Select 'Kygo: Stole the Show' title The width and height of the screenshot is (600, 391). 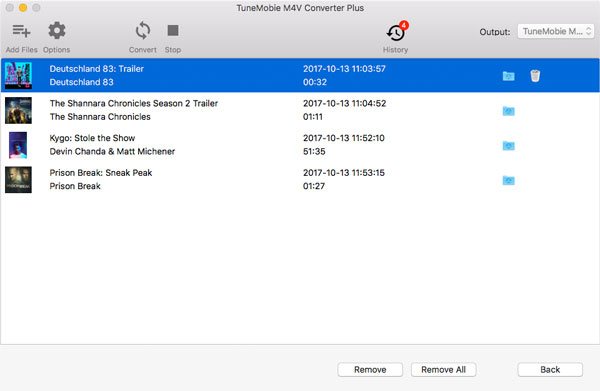point(92,138)
